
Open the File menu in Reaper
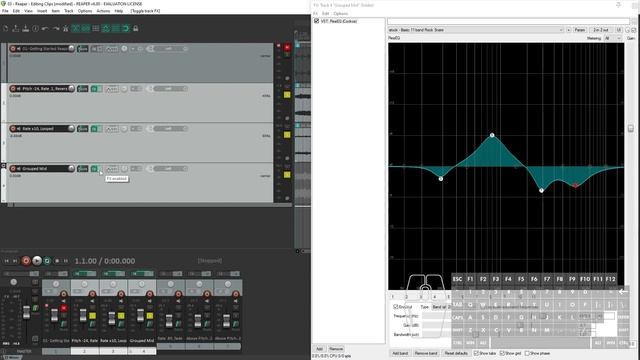coord(5,11)
